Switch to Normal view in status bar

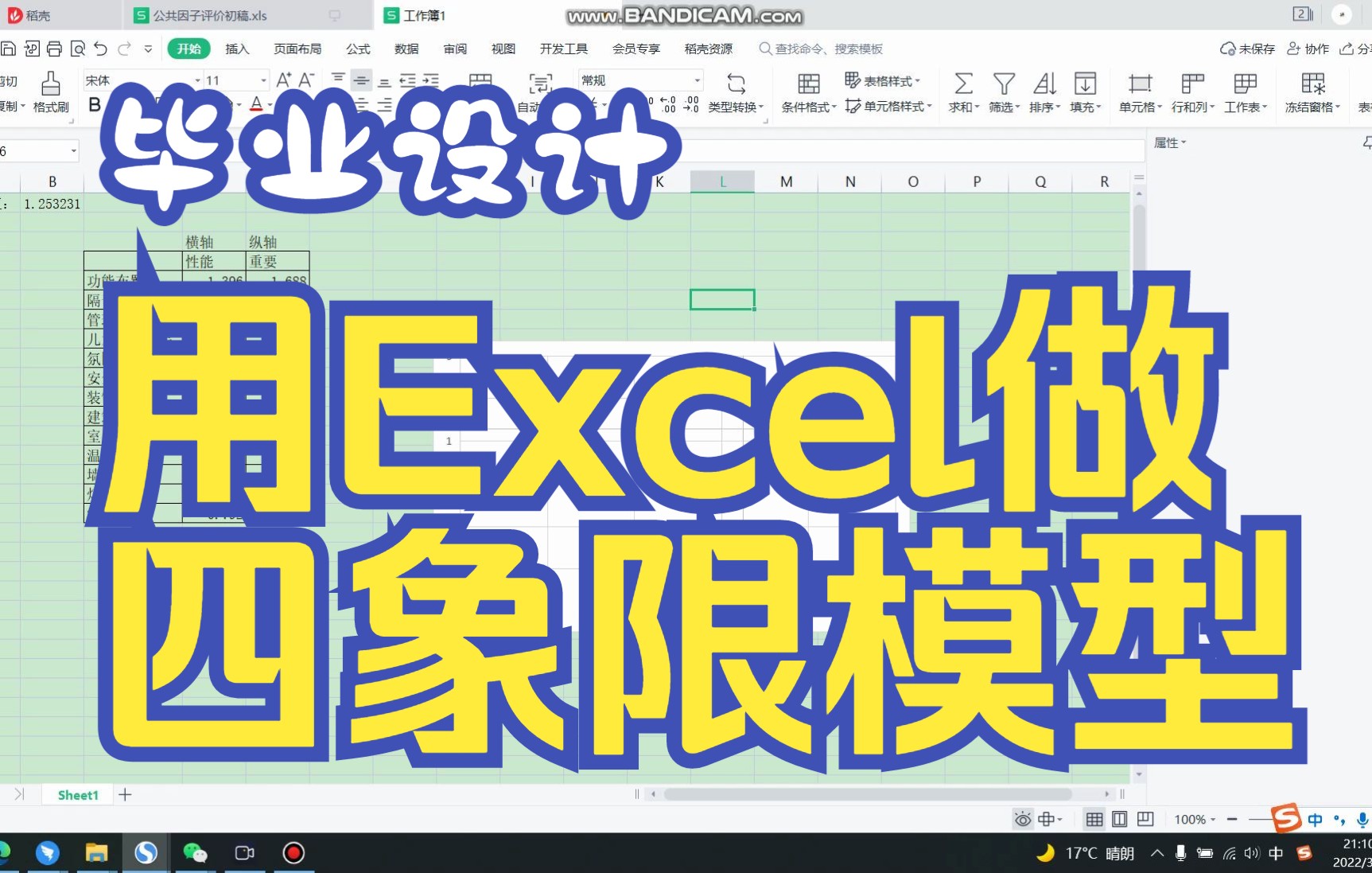coord(1094,819)
